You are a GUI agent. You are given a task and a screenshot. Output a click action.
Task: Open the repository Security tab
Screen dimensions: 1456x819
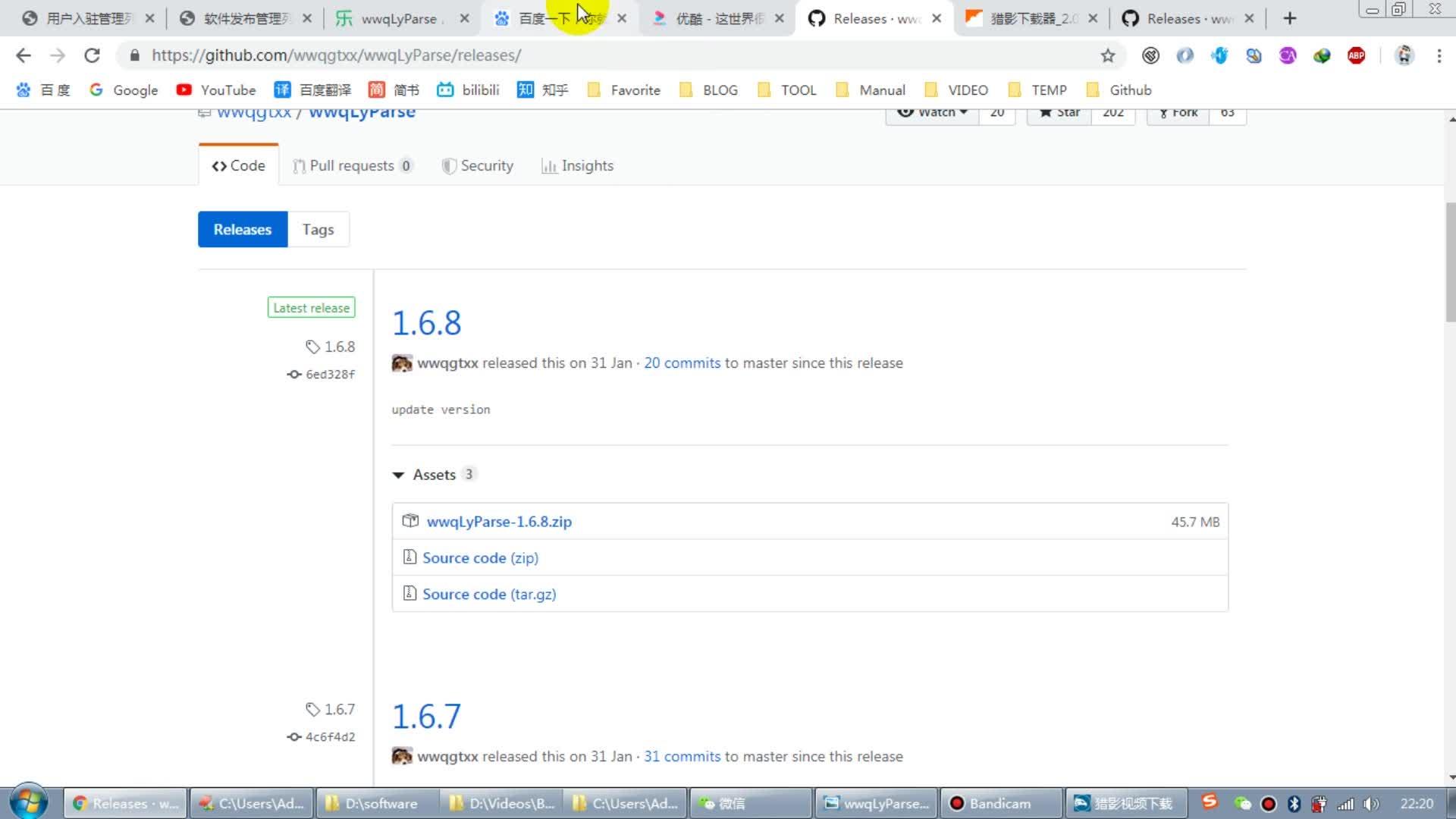[x=477, y=165]
